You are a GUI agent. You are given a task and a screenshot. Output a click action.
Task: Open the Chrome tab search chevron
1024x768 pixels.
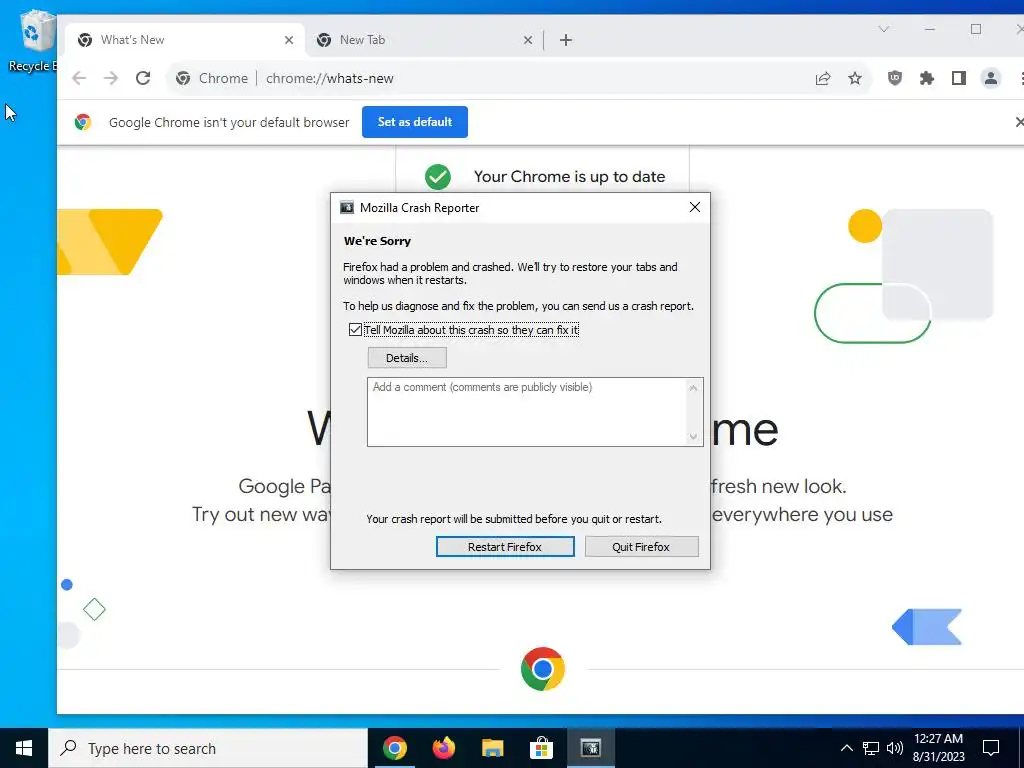pyautogui.click(x=884, y=29)
